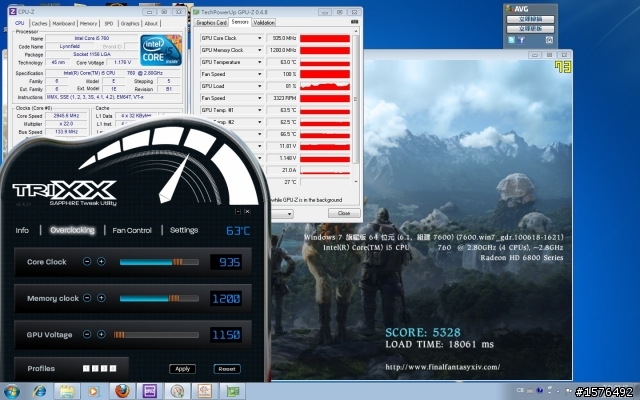Image resolution: width=640 pixels, height=400 pixels.
Task: Open GPU Load sensor dropdown
Action: coord(259,86)
